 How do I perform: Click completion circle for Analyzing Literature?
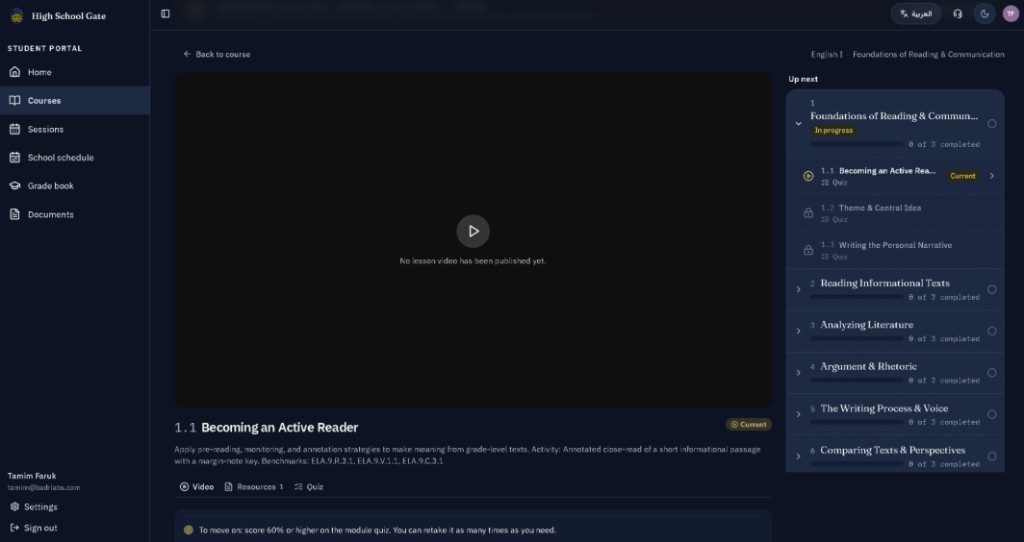click(x=991, y=331)
